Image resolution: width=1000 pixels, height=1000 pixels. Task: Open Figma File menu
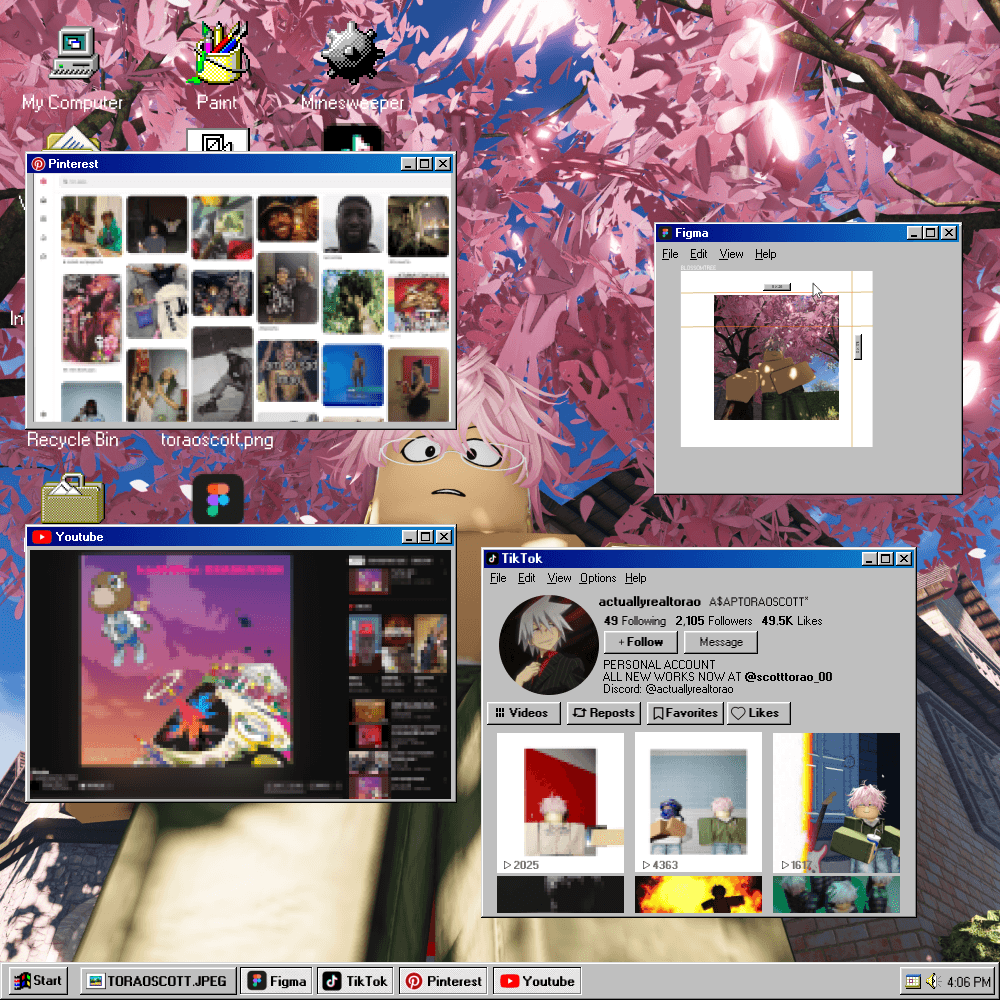pos(670,254)
